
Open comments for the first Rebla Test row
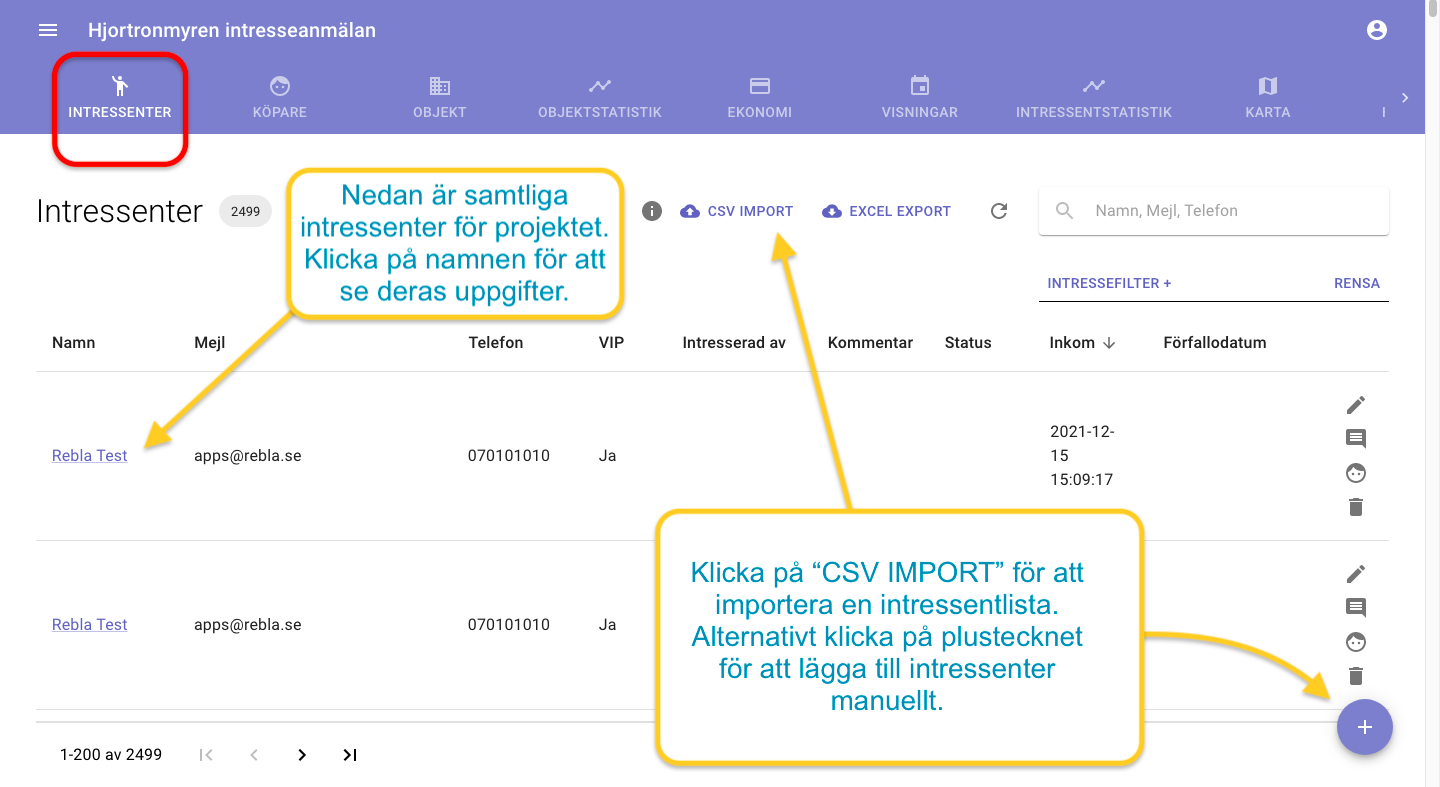1356,439
